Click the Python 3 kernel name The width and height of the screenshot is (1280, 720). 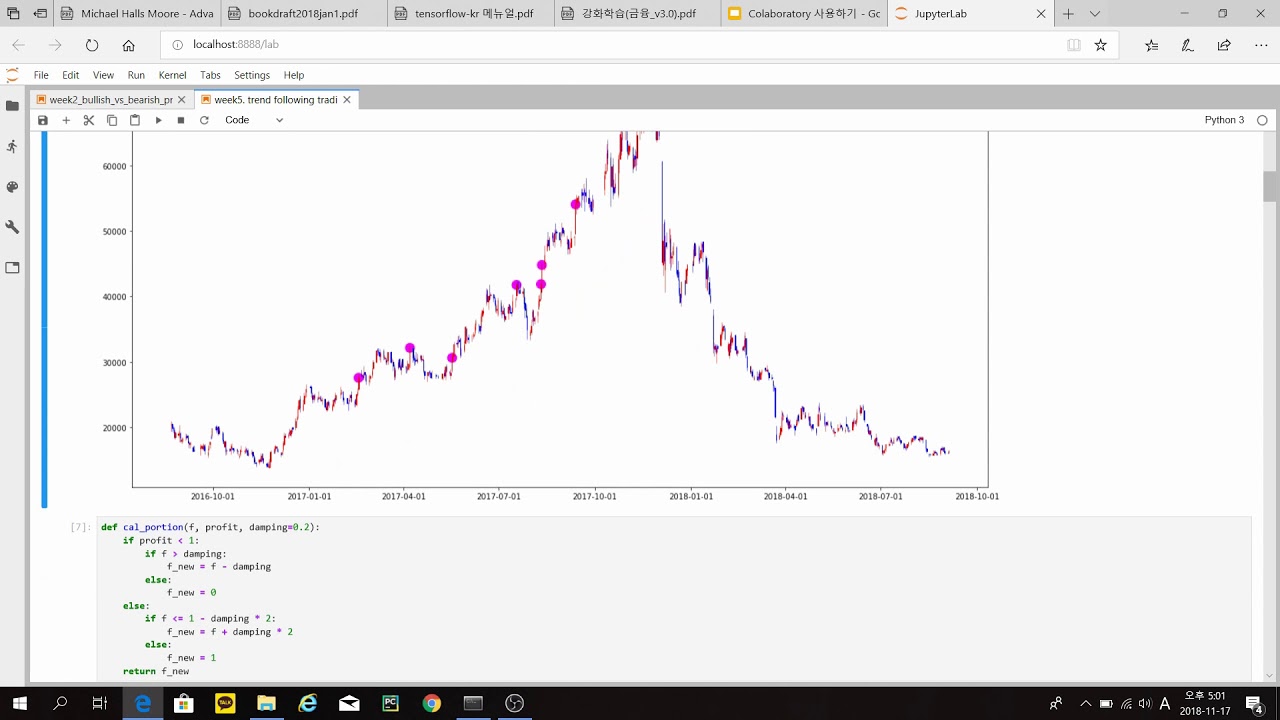tap(1224, 120)
